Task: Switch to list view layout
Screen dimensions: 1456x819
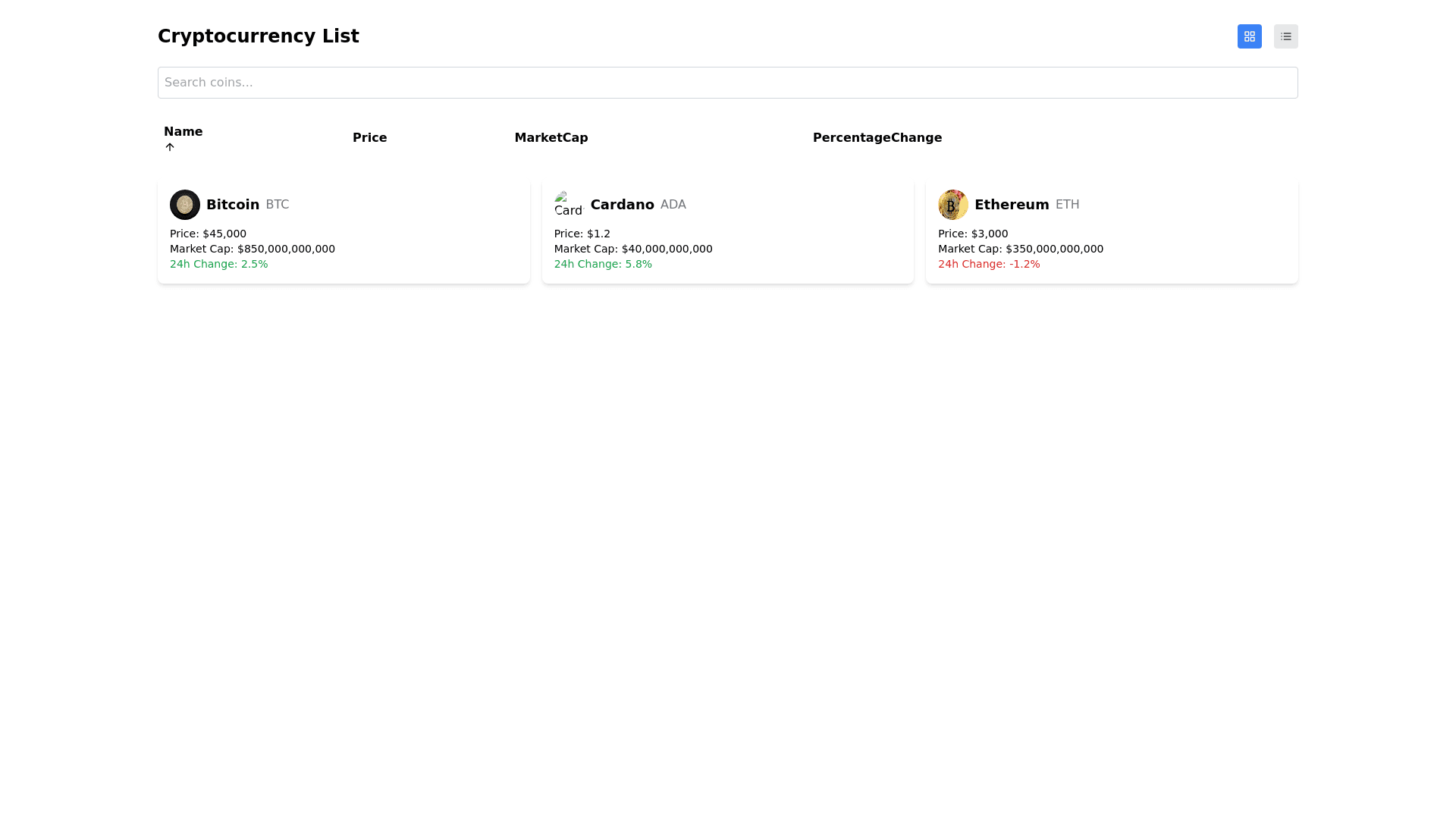Action: (x=1285, y=36)
